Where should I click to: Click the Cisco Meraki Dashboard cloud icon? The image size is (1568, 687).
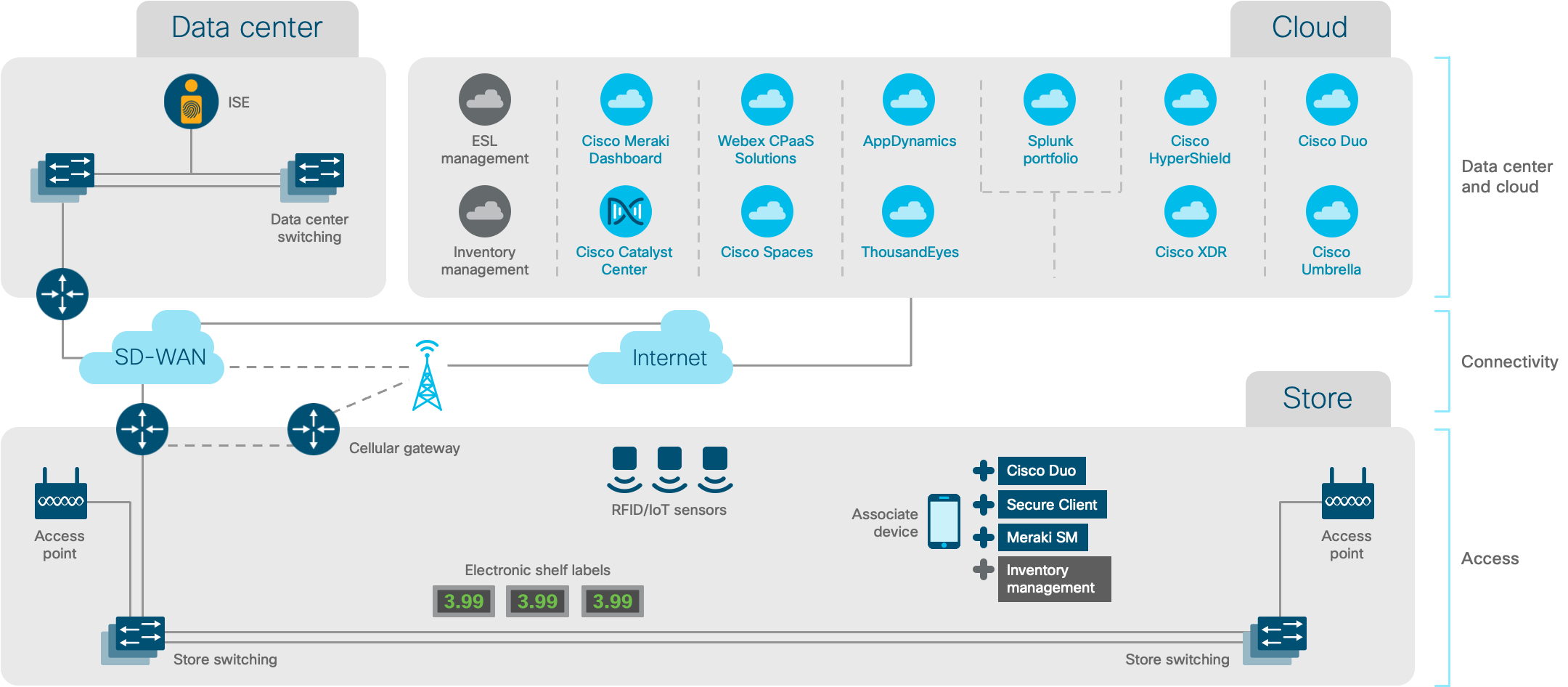pos(626,99)
